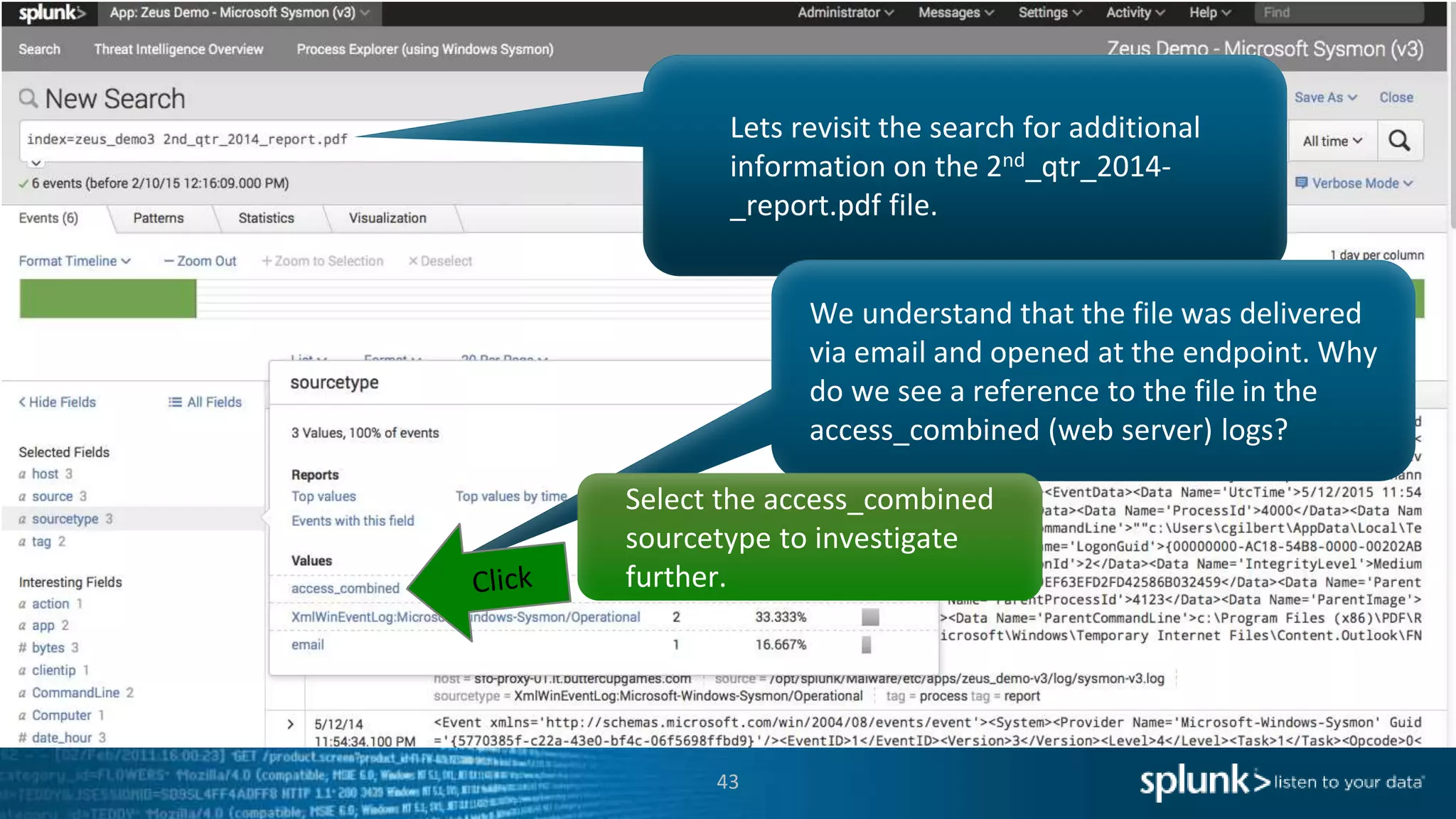Open the App: Zeus Demo dropdown
1456x819 pixels.
point(240,13)
